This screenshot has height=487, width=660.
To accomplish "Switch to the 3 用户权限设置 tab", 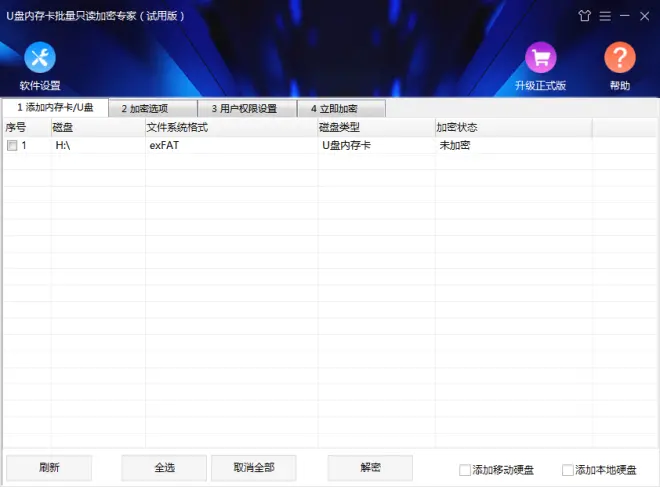I will pos(247,109).
